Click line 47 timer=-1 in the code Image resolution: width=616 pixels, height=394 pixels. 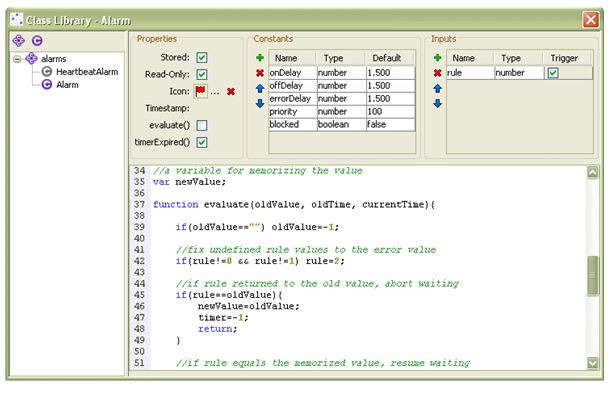[223, 317]
